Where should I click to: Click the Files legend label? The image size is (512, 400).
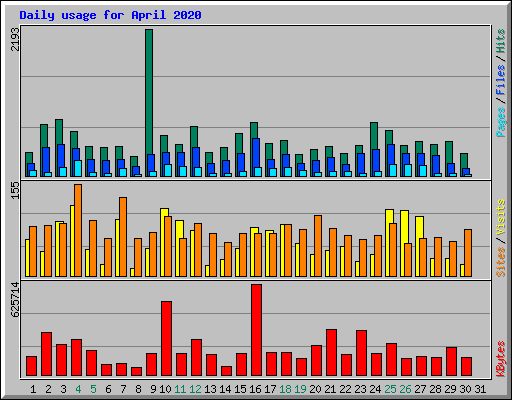[501, 80]
